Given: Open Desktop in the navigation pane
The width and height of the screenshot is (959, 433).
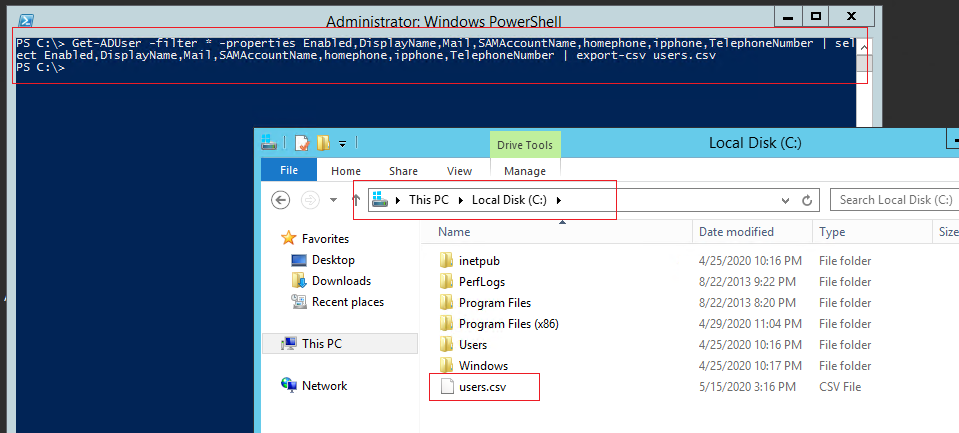Looking at the screenshot, I should (333, 260).
